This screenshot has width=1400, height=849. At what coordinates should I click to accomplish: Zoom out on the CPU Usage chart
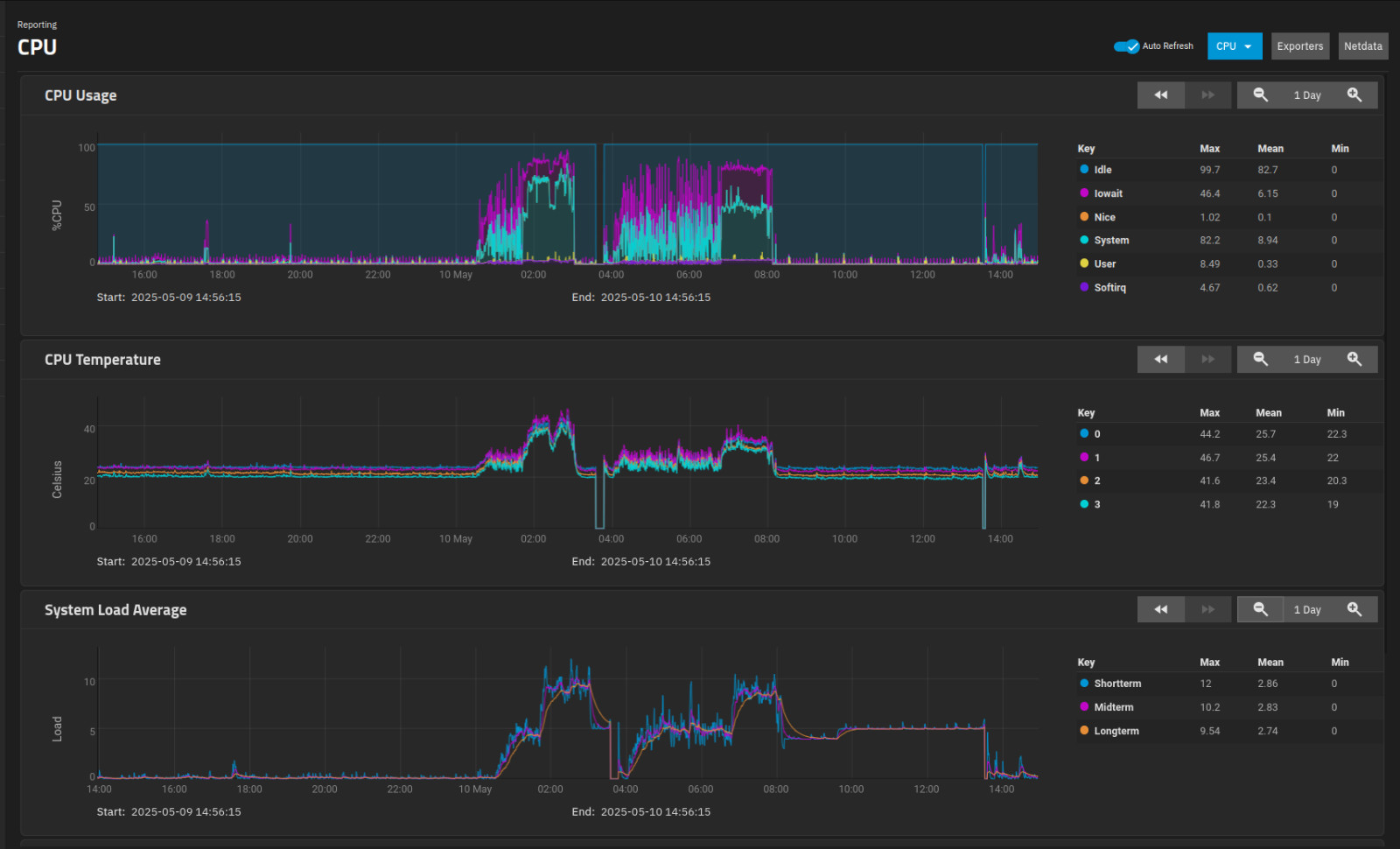click(1260, 95)
